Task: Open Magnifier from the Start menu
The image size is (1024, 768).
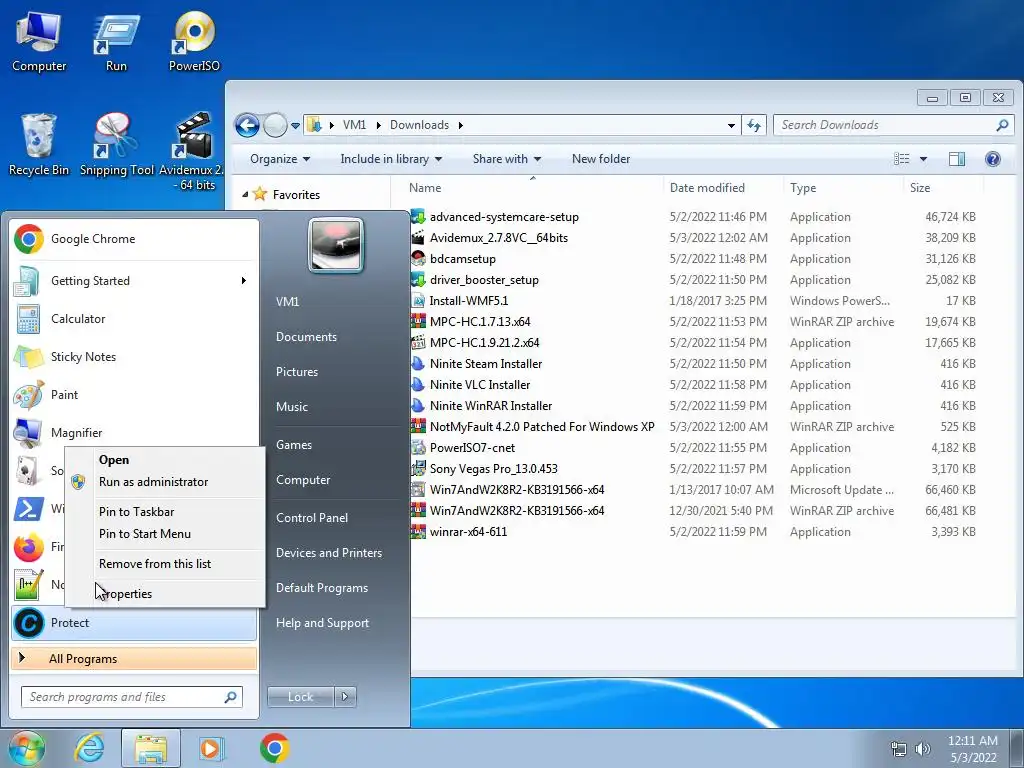Action: 134,432
